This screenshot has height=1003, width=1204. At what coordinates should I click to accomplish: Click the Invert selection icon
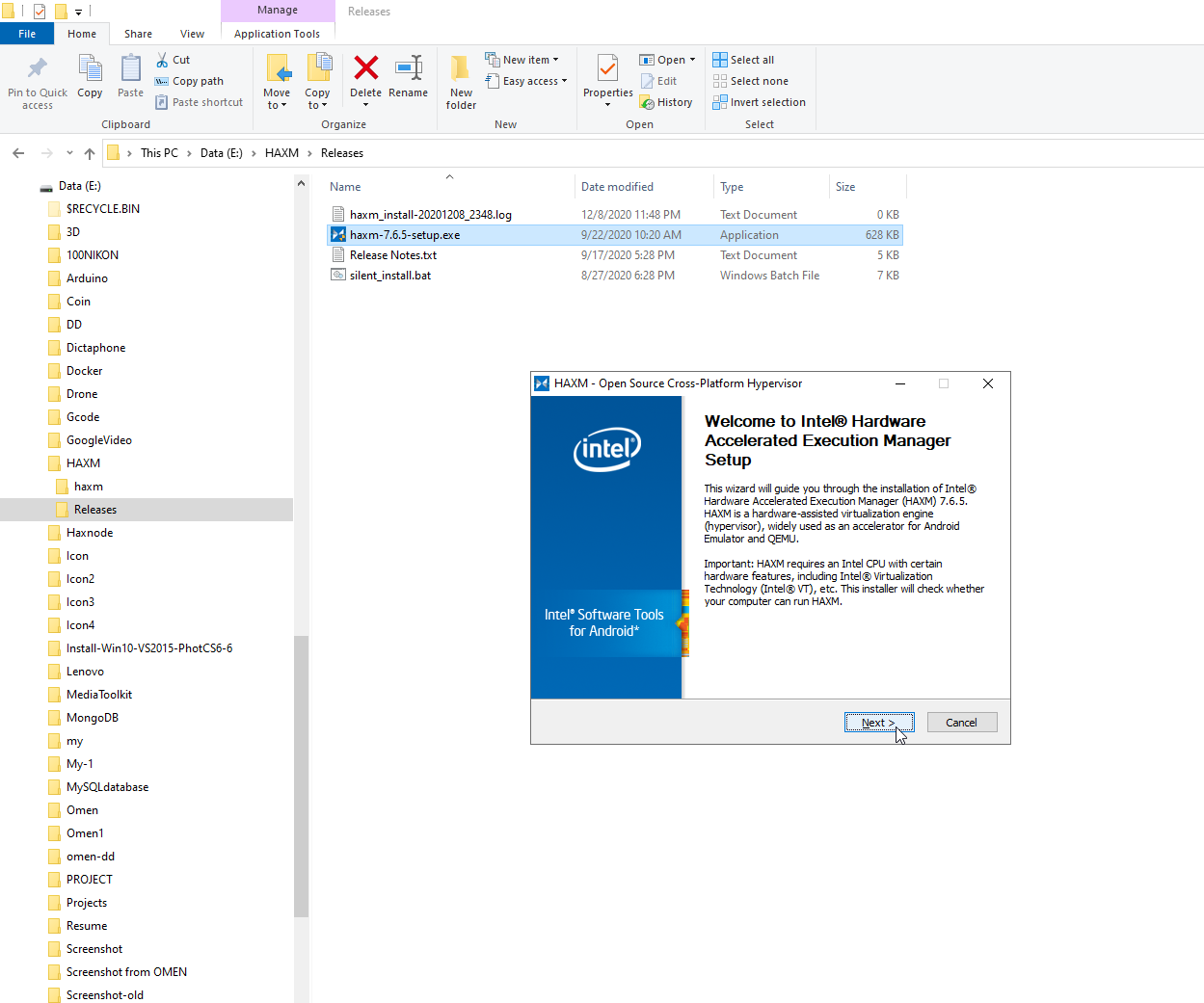point(720,102)
